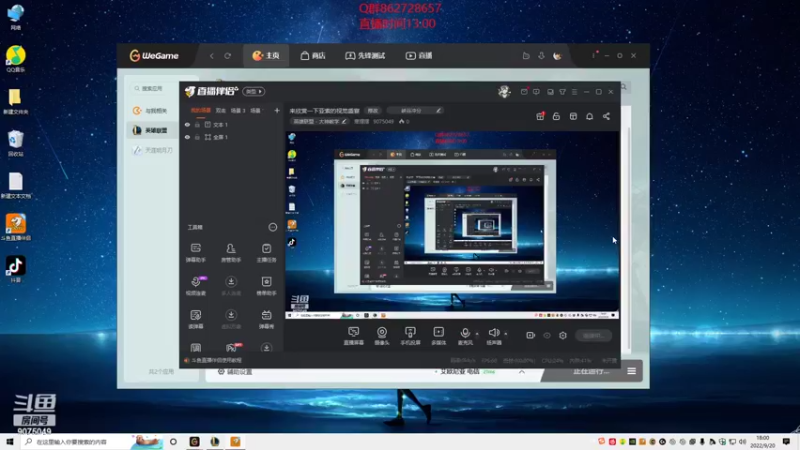Lock the 全屏 1 source layer

(197, 137)
